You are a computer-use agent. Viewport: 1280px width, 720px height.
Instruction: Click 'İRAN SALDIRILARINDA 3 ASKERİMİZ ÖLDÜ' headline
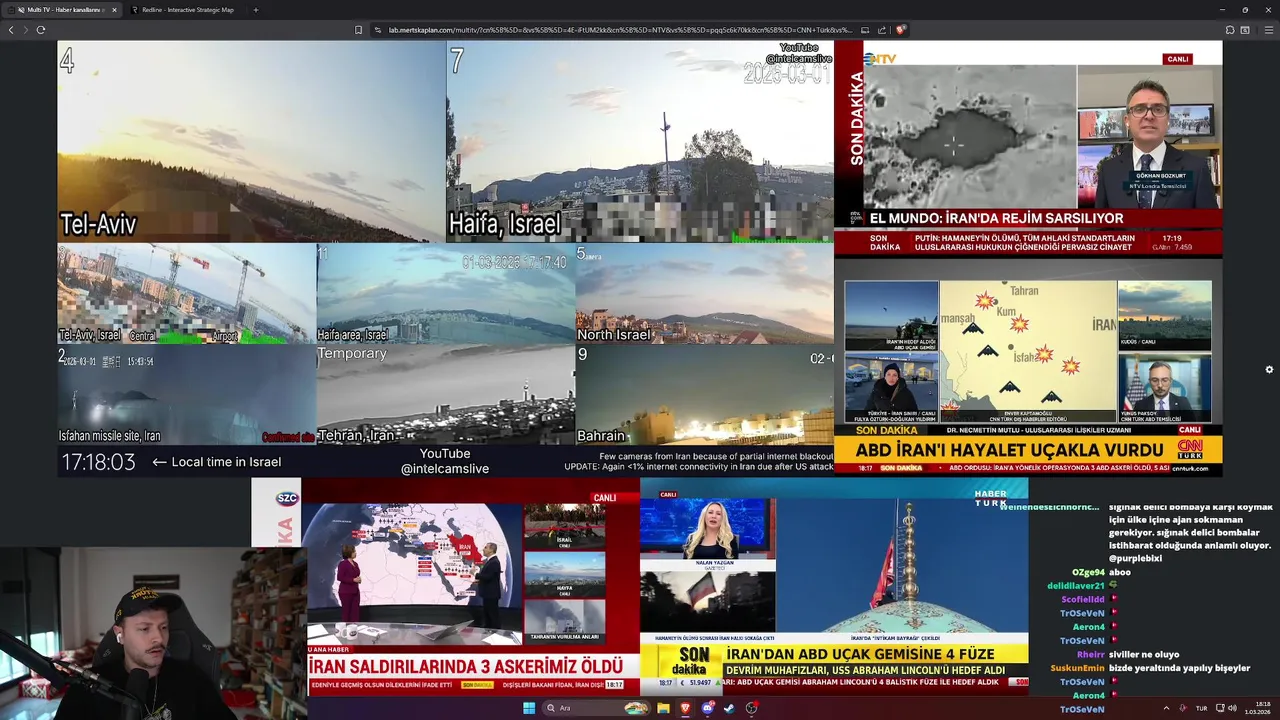[466, 666]
